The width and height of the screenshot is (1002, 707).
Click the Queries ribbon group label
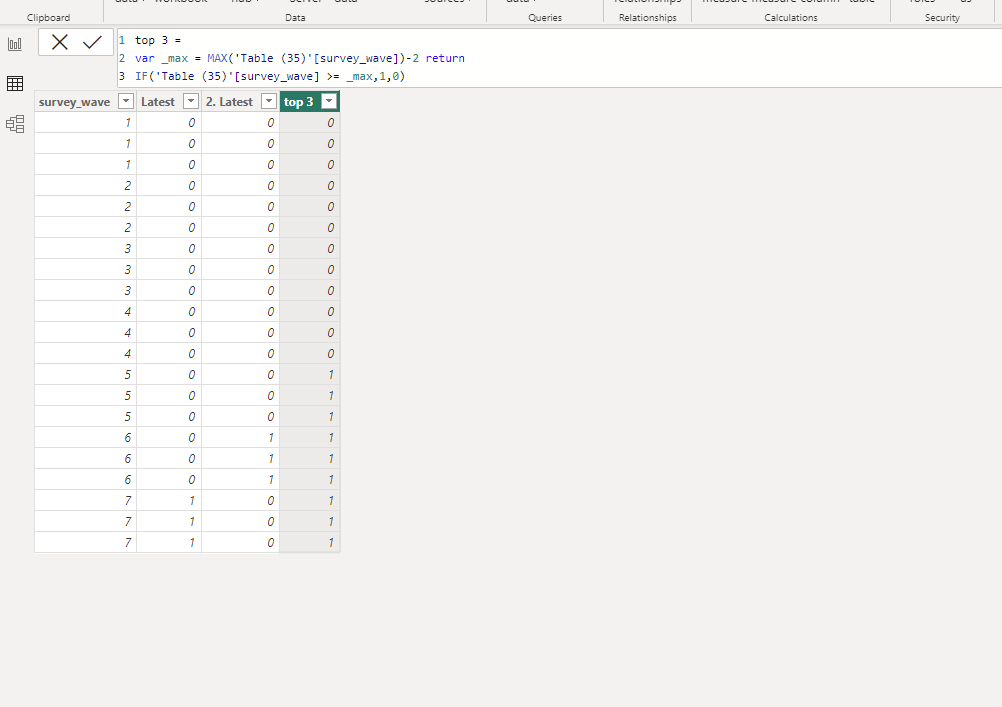(545, 18)
